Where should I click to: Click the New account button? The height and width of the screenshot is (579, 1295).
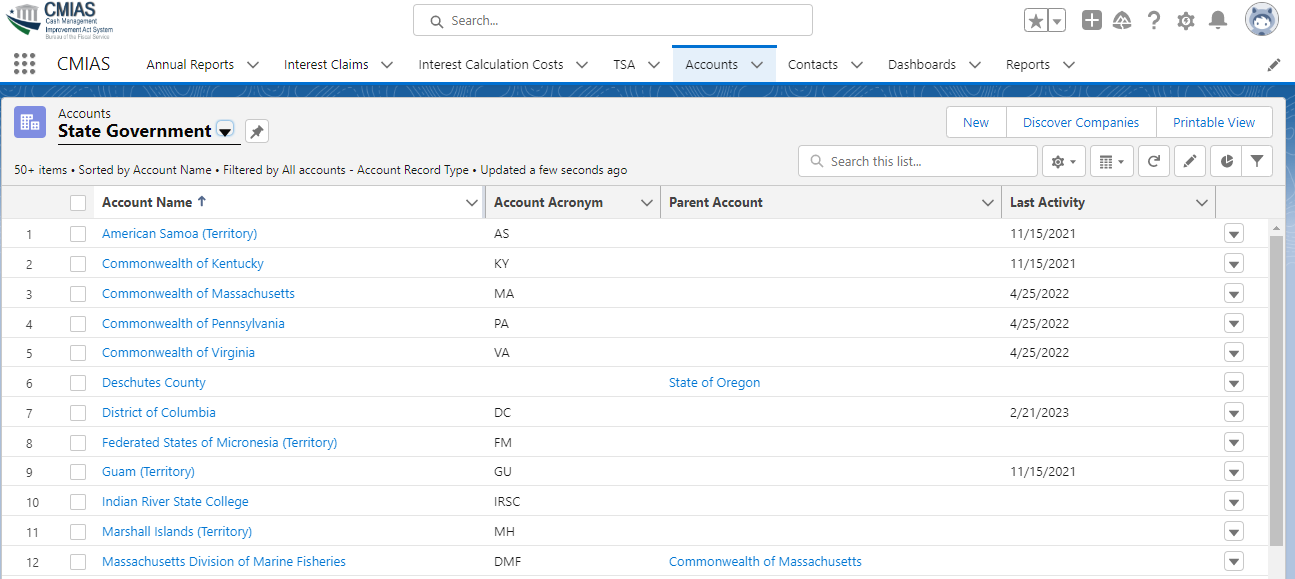pos(975,122)
